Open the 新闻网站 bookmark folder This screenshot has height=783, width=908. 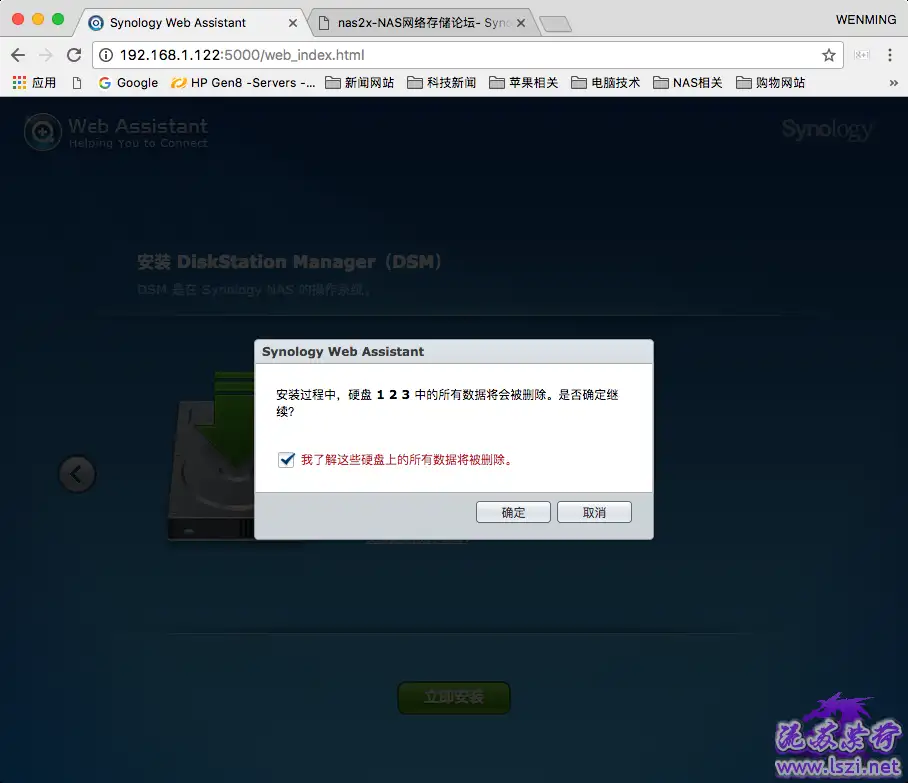point(360,83)
